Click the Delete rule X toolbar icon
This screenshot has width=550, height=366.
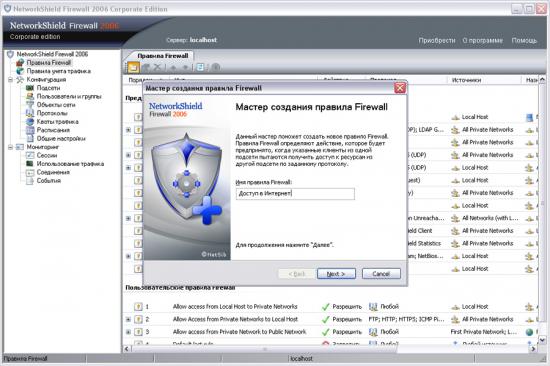point(158,67)
